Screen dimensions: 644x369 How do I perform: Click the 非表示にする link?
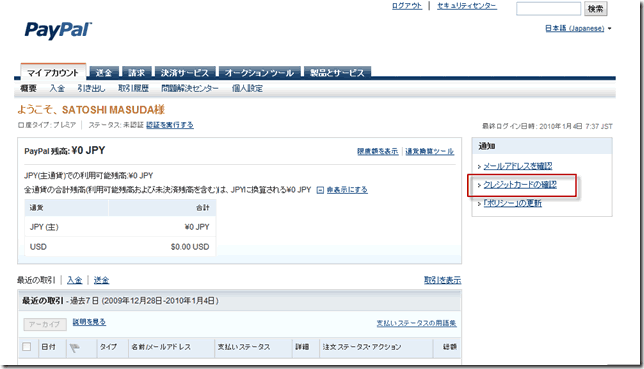click(347, 190)
